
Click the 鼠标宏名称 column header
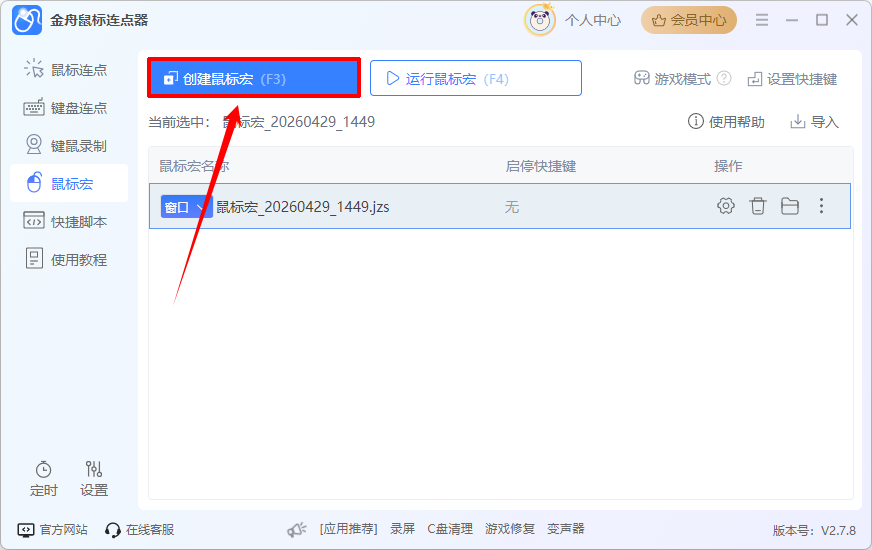194,166
